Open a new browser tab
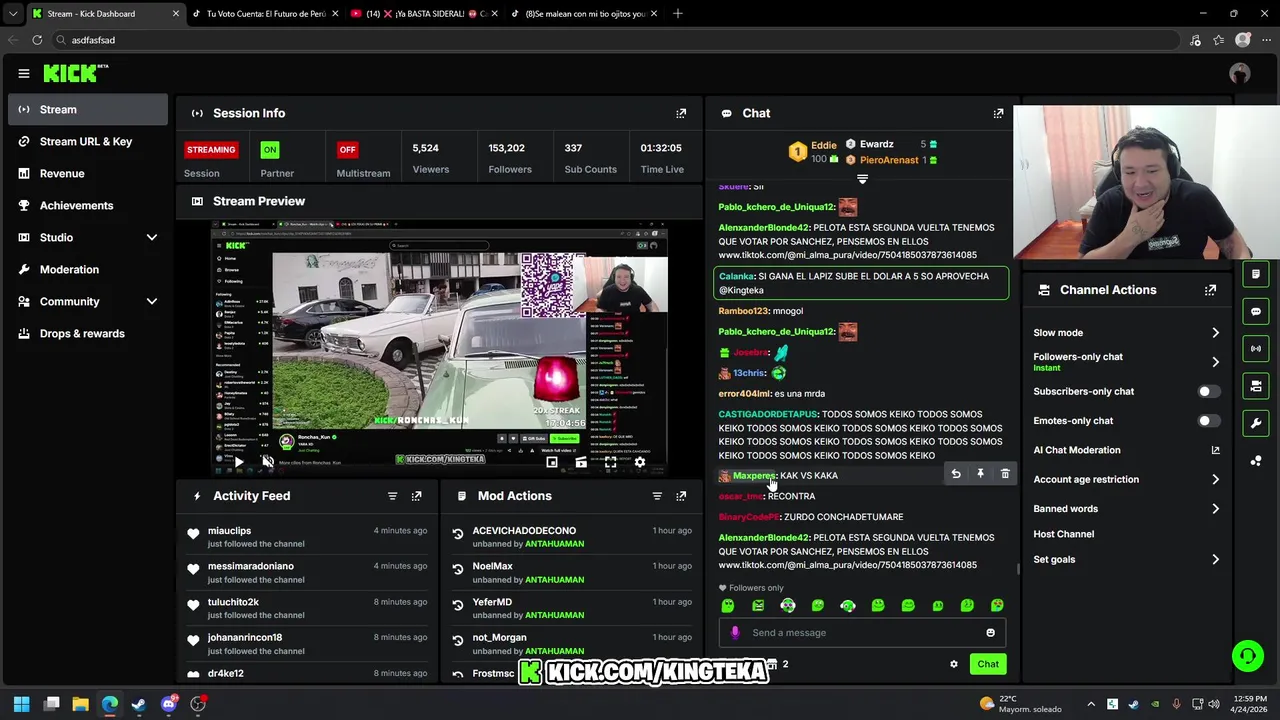Image resolution: width=1280 pixels, height=720 pixels. click(677, 14)
